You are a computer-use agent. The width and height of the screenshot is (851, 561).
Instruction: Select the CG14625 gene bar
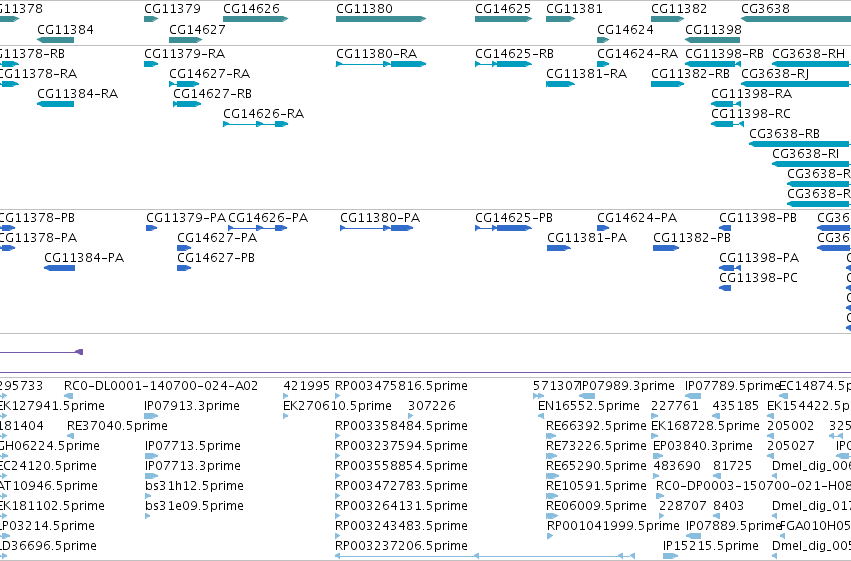[x=504, y=19]
